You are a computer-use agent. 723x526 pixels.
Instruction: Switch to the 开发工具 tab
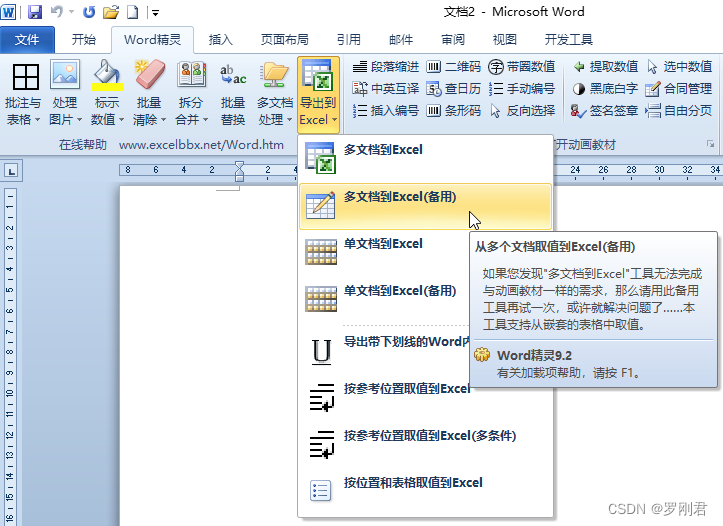coord(569,40)
